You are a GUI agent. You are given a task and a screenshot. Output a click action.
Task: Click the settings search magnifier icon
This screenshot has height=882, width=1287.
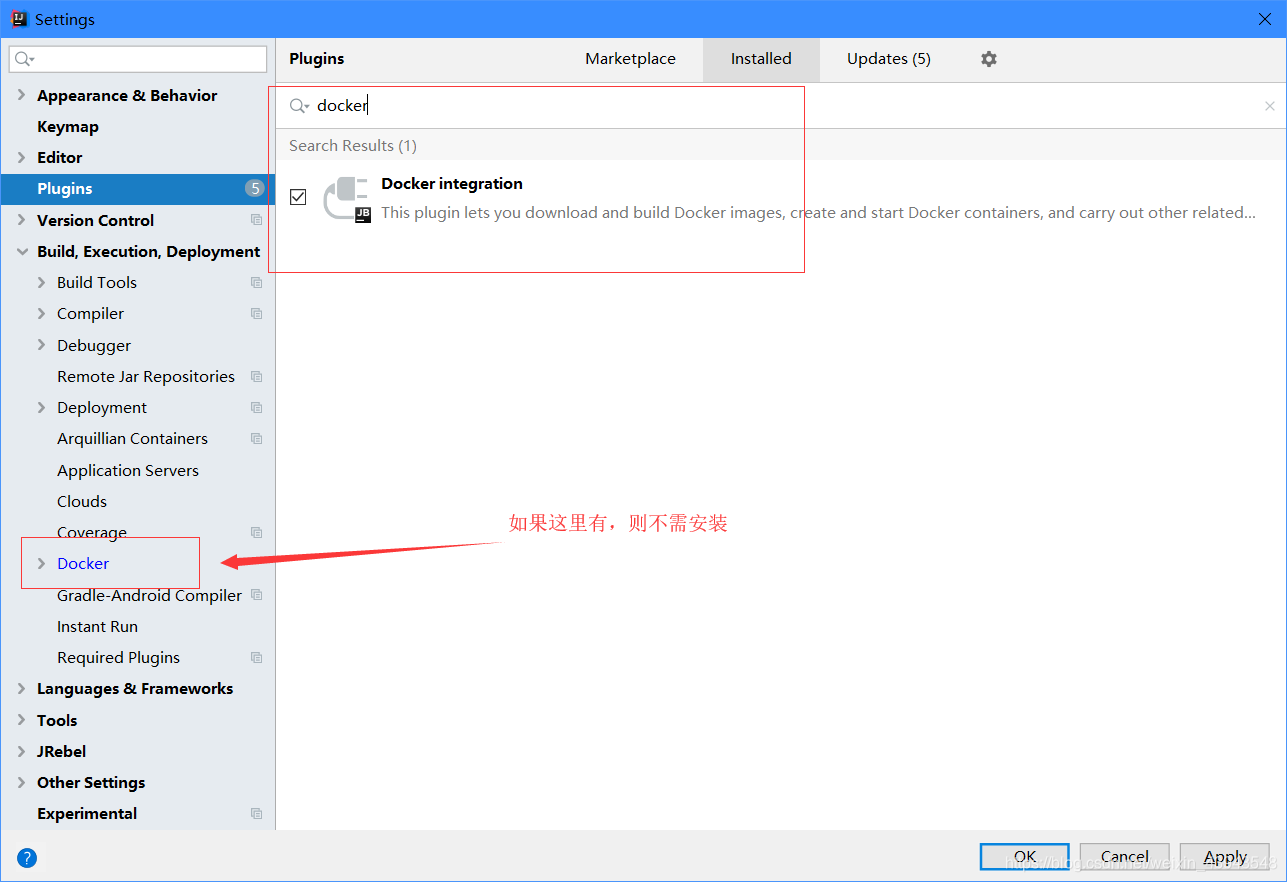point(25,59)
